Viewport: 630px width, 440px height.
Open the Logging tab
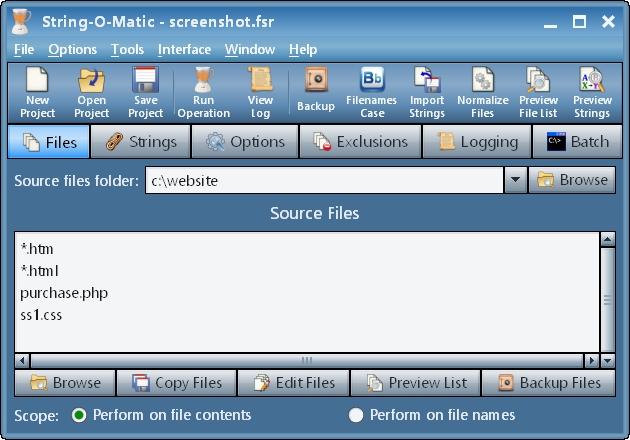[x=477, y=142]
